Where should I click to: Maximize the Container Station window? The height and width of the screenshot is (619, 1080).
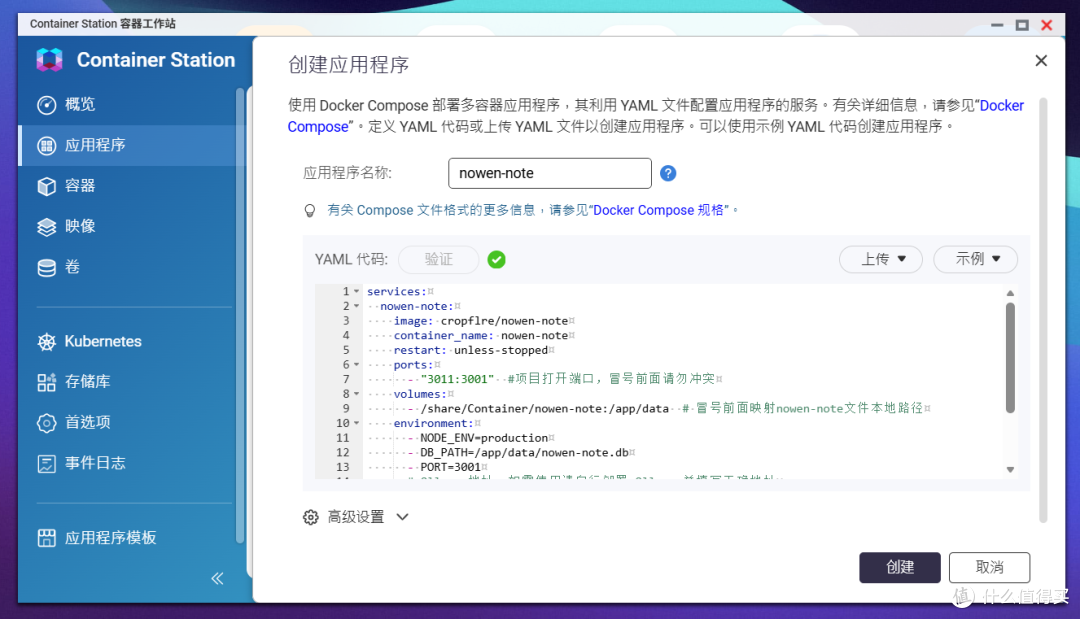tap(1022, 25)
